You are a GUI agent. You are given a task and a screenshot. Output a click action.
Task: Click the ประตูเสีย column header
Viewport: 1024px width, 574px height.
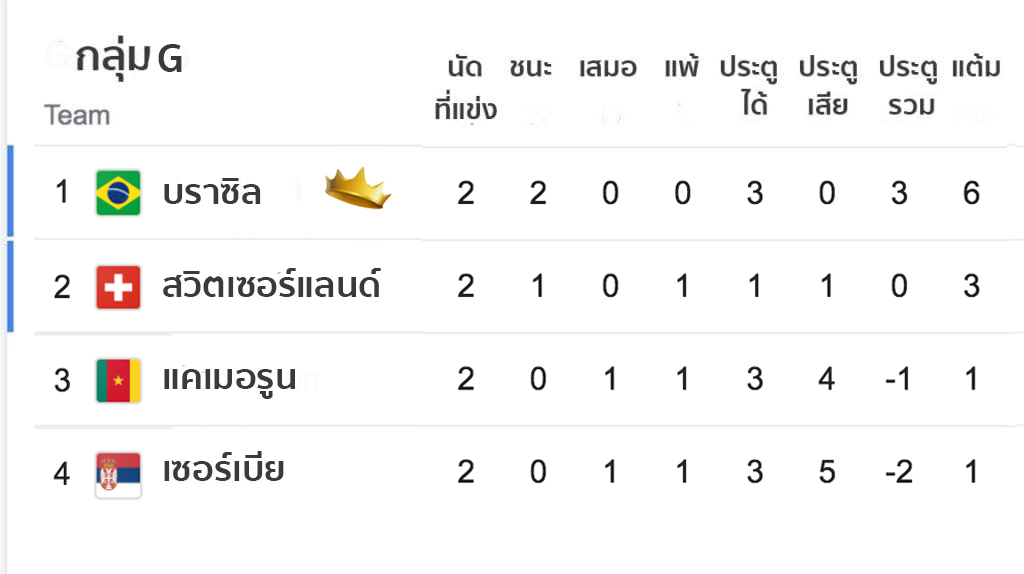coord(829,87)
